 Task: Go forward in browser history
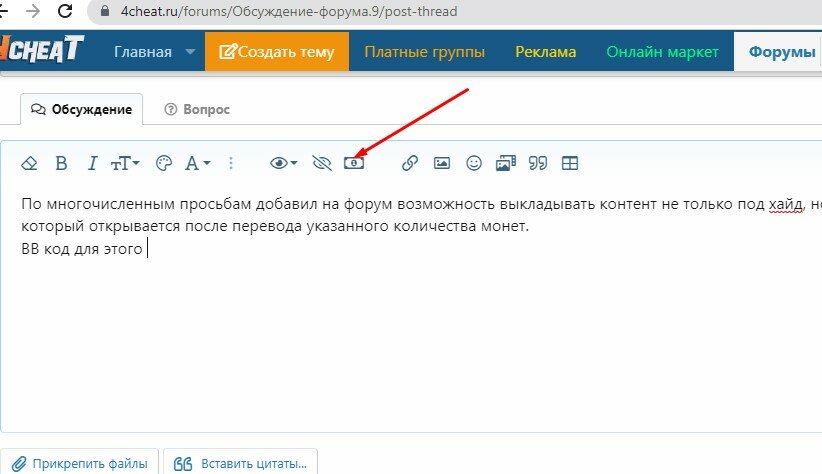(33, 11)
